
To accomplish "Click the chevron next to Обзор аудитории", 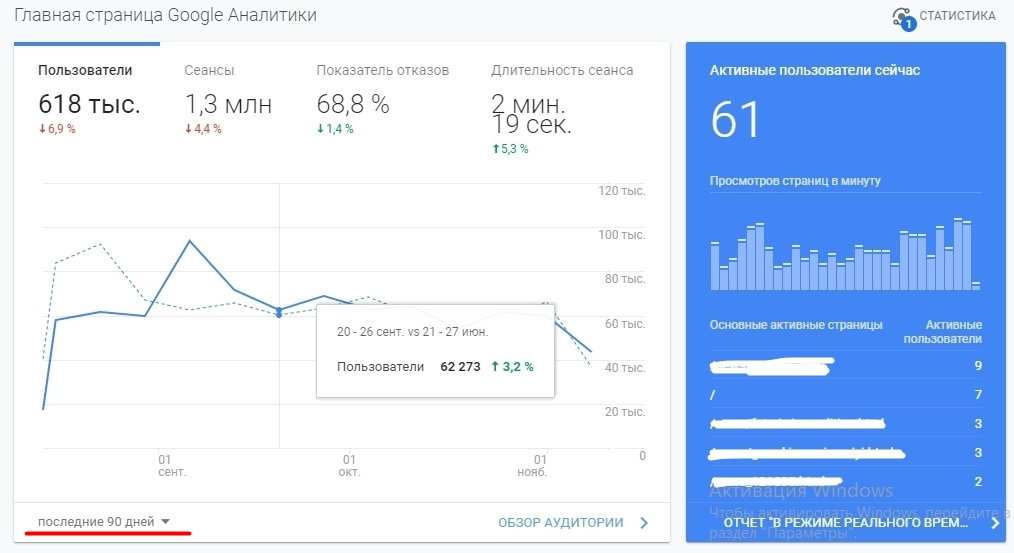I will click(643, 523).
